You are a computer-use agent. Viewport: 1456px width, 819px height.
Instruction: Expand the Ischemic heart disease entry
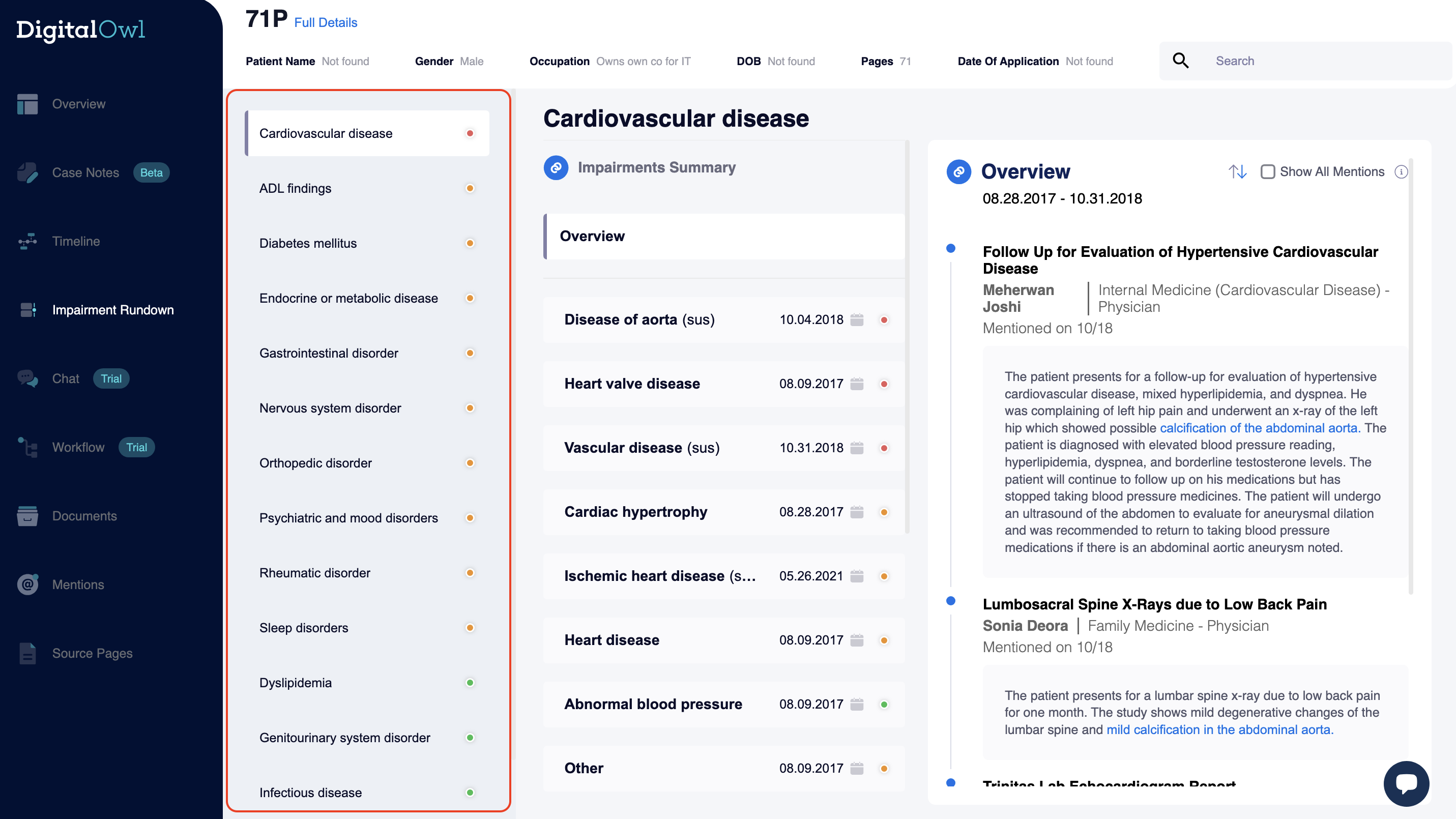point(659,575)
